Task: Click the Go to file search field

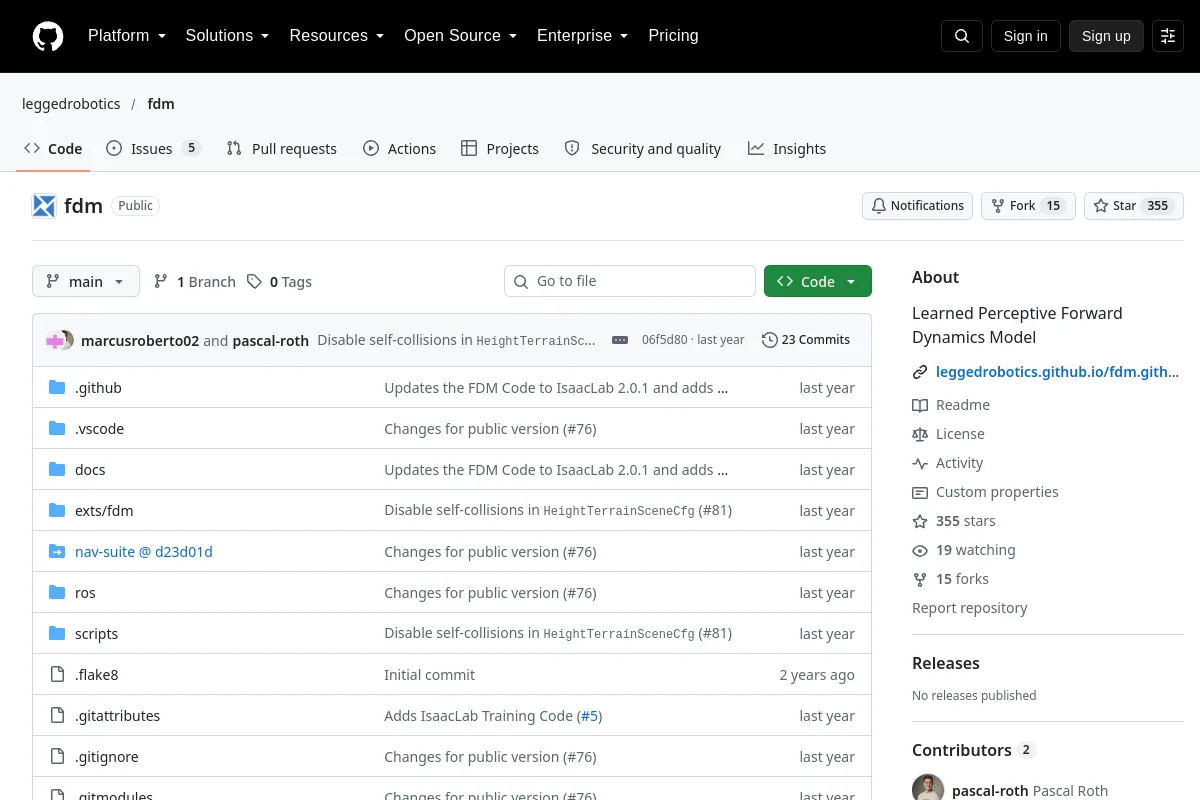Action: pos(630,282)
